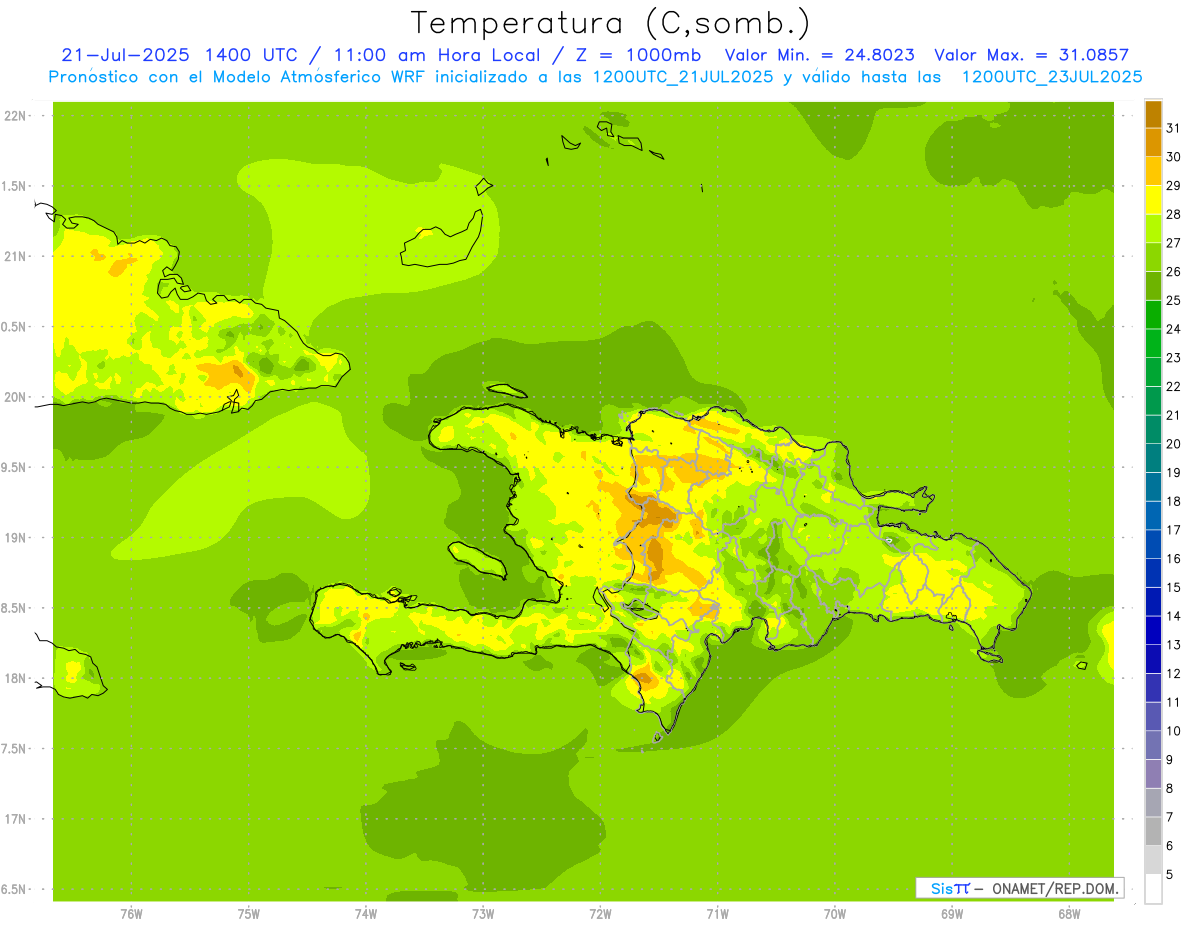Click the legend value '30'
1200x927 pixels.
tap(1174, 157)
